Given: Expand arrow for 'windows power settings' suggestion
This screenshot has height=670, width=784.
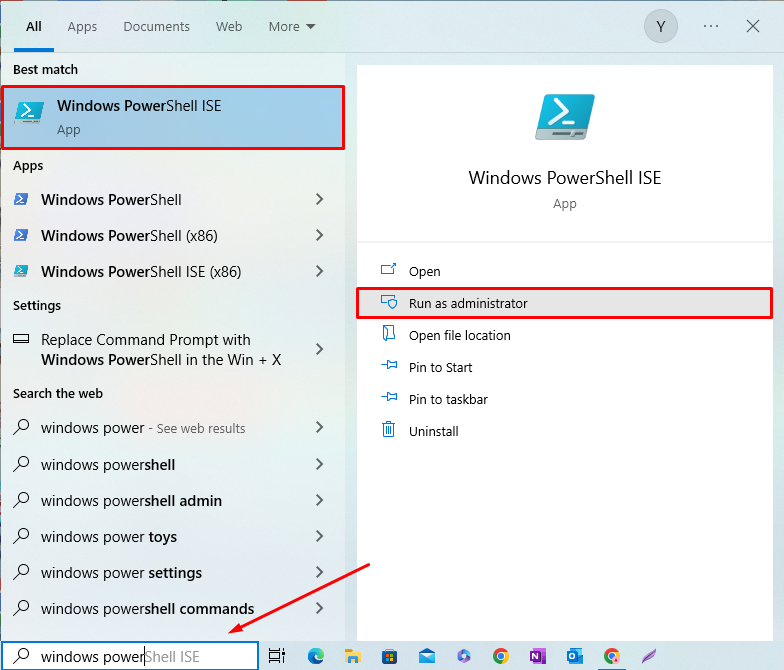Looking at the screenshot, I should point(320,572).
